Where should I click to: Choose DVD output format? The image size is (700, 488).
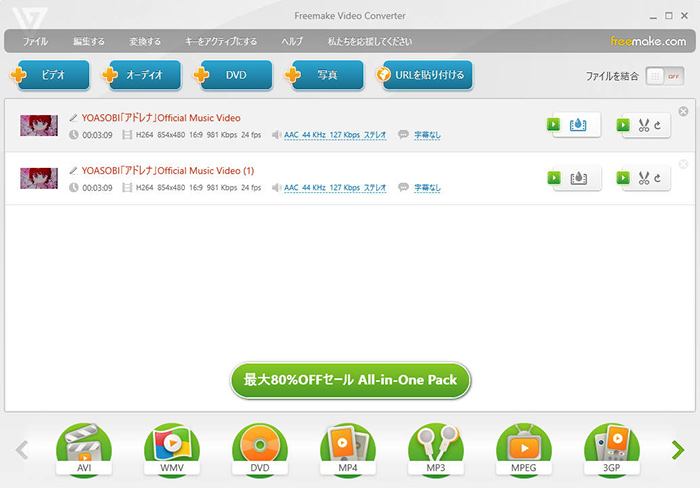pos(260,450)
